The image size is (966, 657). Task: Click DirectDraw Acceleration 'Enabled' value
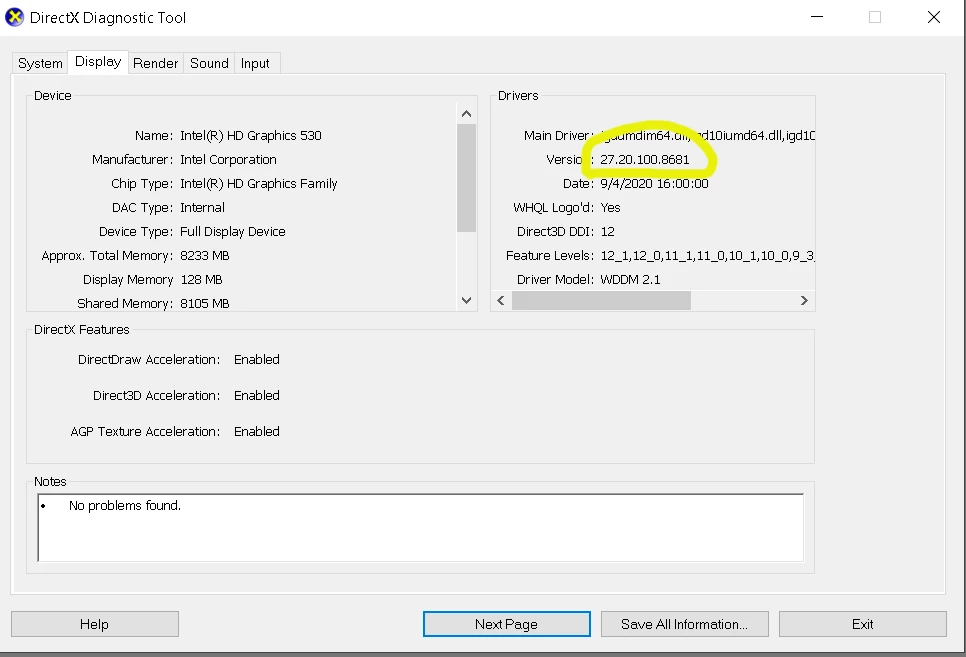pos(257,359)
